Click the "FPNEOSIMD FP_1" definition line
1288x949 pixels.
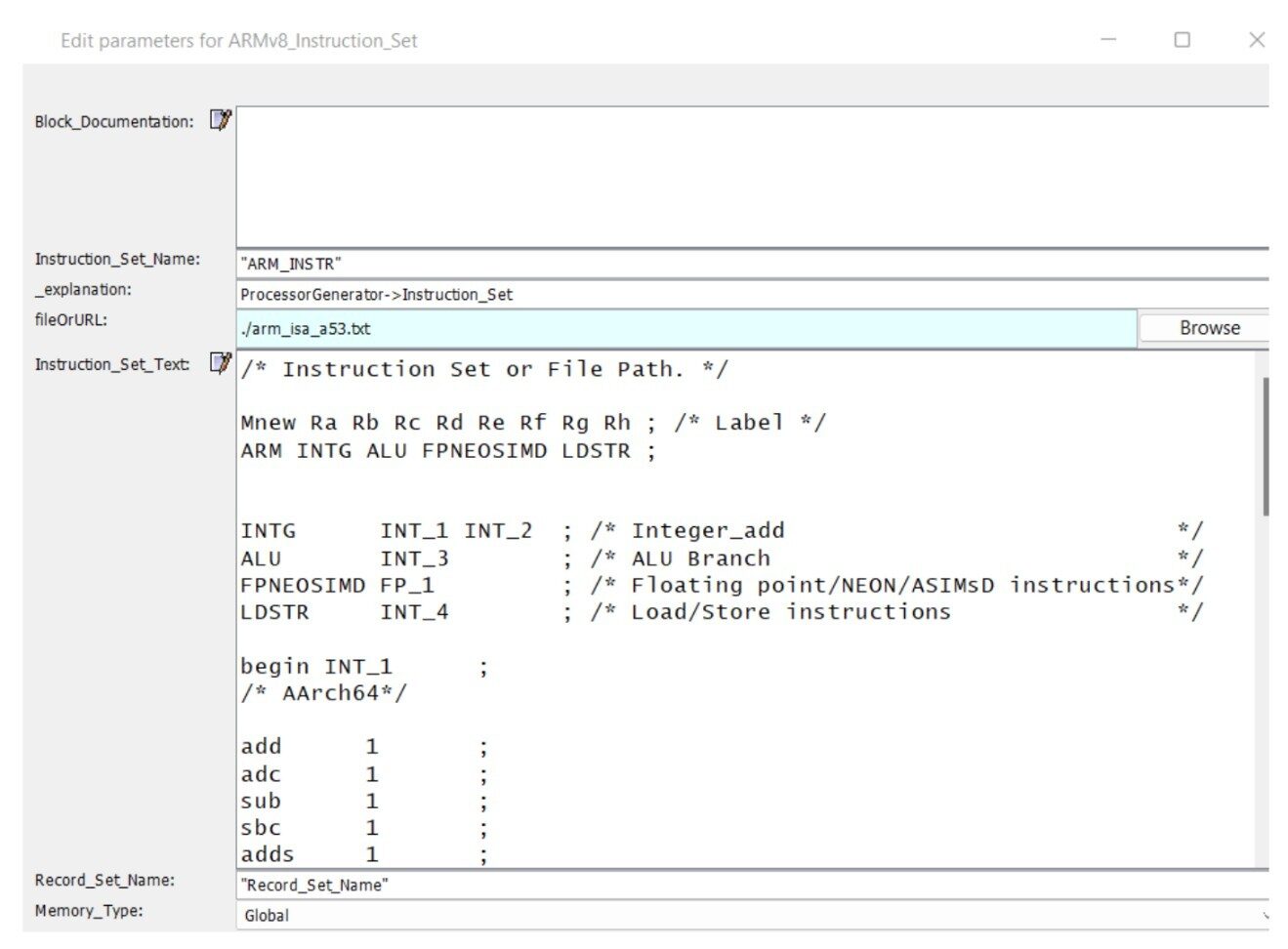point(337,586)
